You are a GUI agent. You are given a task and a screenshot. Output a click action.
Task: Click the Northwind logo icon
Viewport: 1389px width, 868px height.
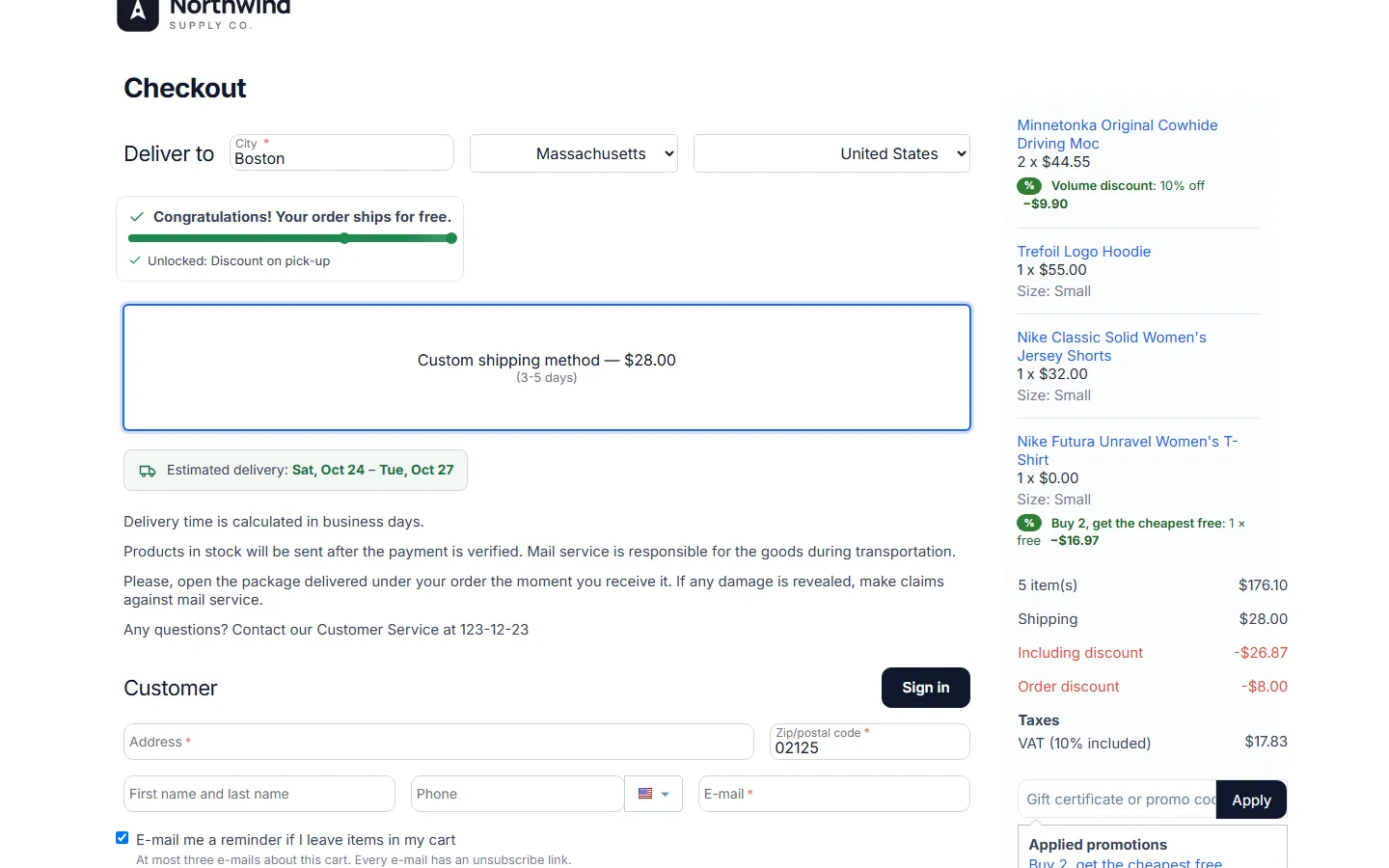[138, 14]
